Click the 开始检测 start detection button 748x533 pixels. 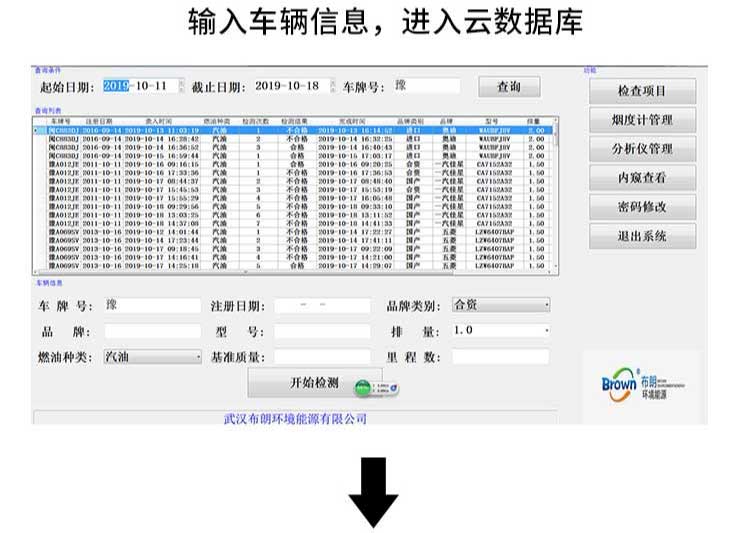[x=314, y=383]
